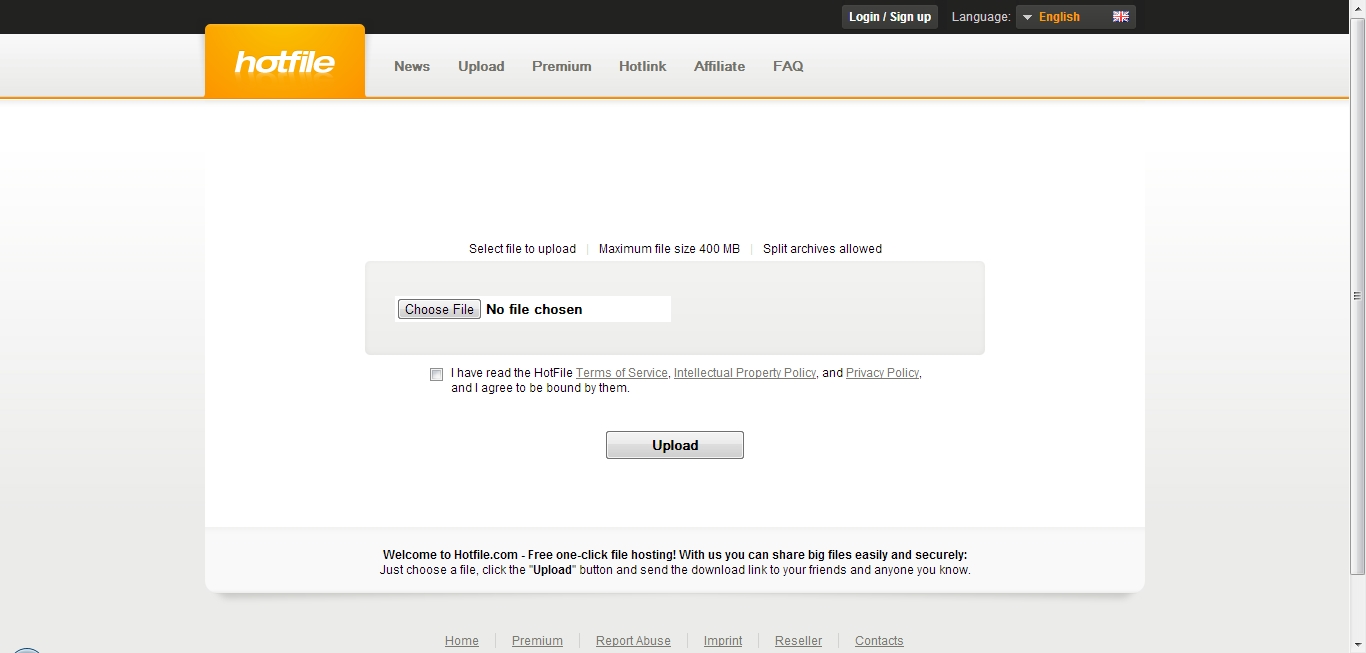This screenshot has width=1366, height=653.
Task: Open the Contacts footer link
Action: coord(879,641)
